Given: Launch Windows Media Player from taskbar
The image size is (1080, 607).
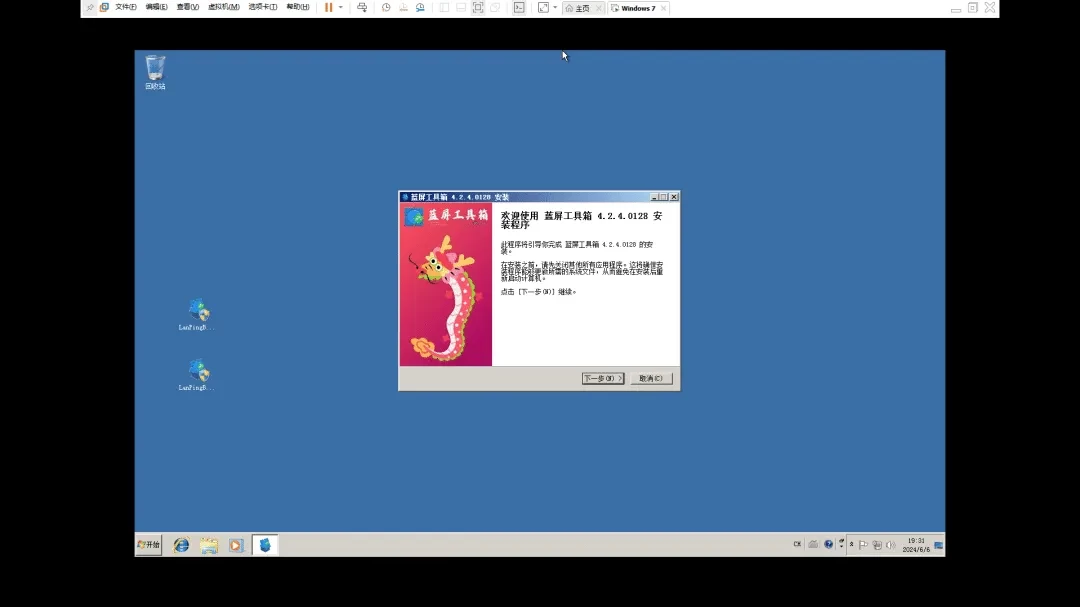Looking at the screenshot, I should (x=236, y=545).
